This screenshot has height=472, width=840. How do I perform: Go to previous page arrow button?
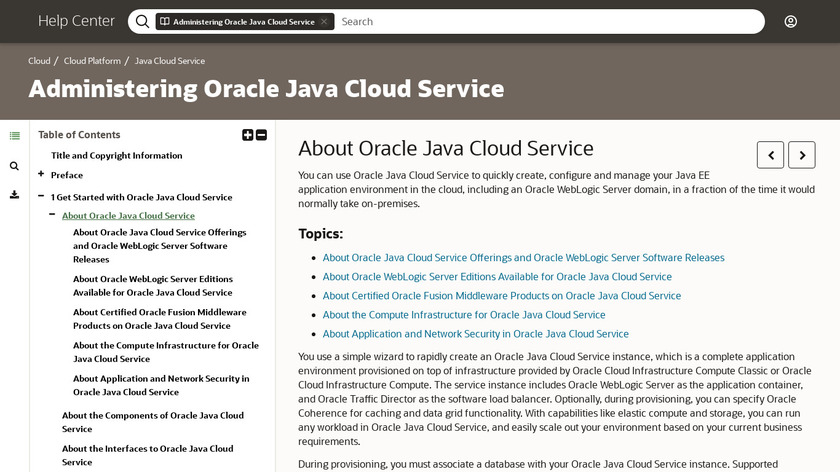click(770, 155)
